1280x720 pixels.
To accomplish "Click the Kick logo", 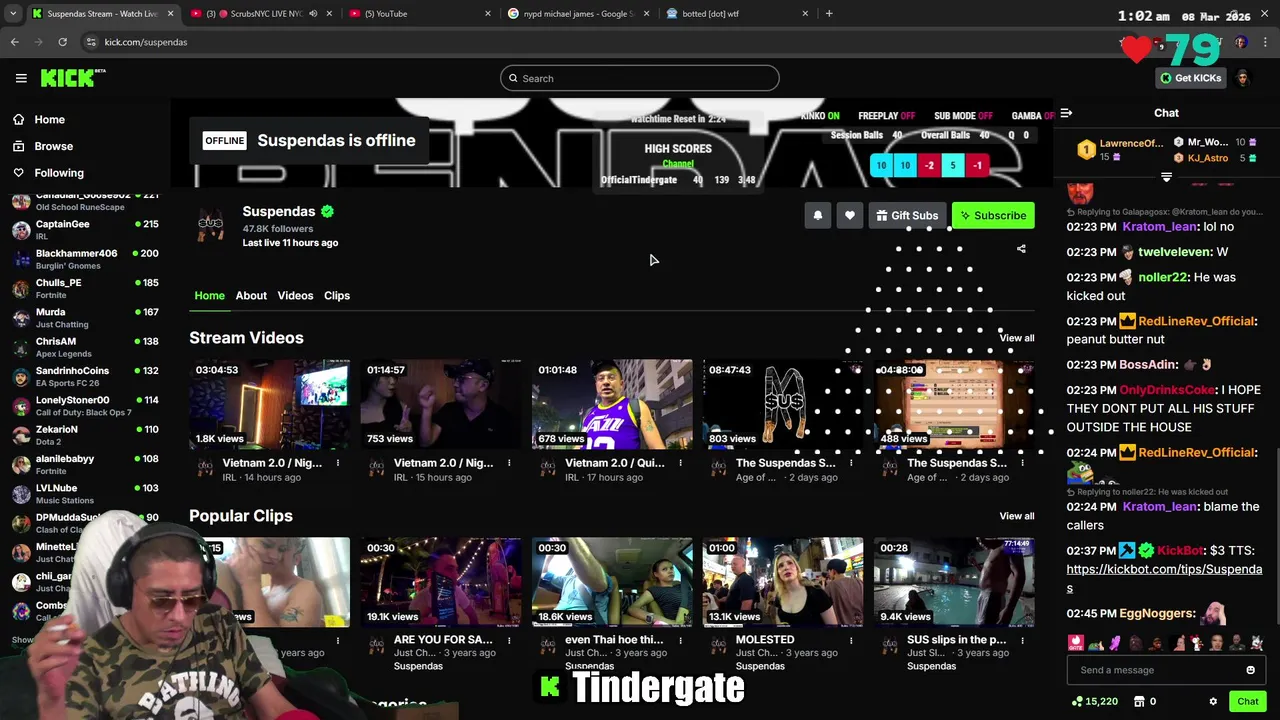I will tap(73, 78).
